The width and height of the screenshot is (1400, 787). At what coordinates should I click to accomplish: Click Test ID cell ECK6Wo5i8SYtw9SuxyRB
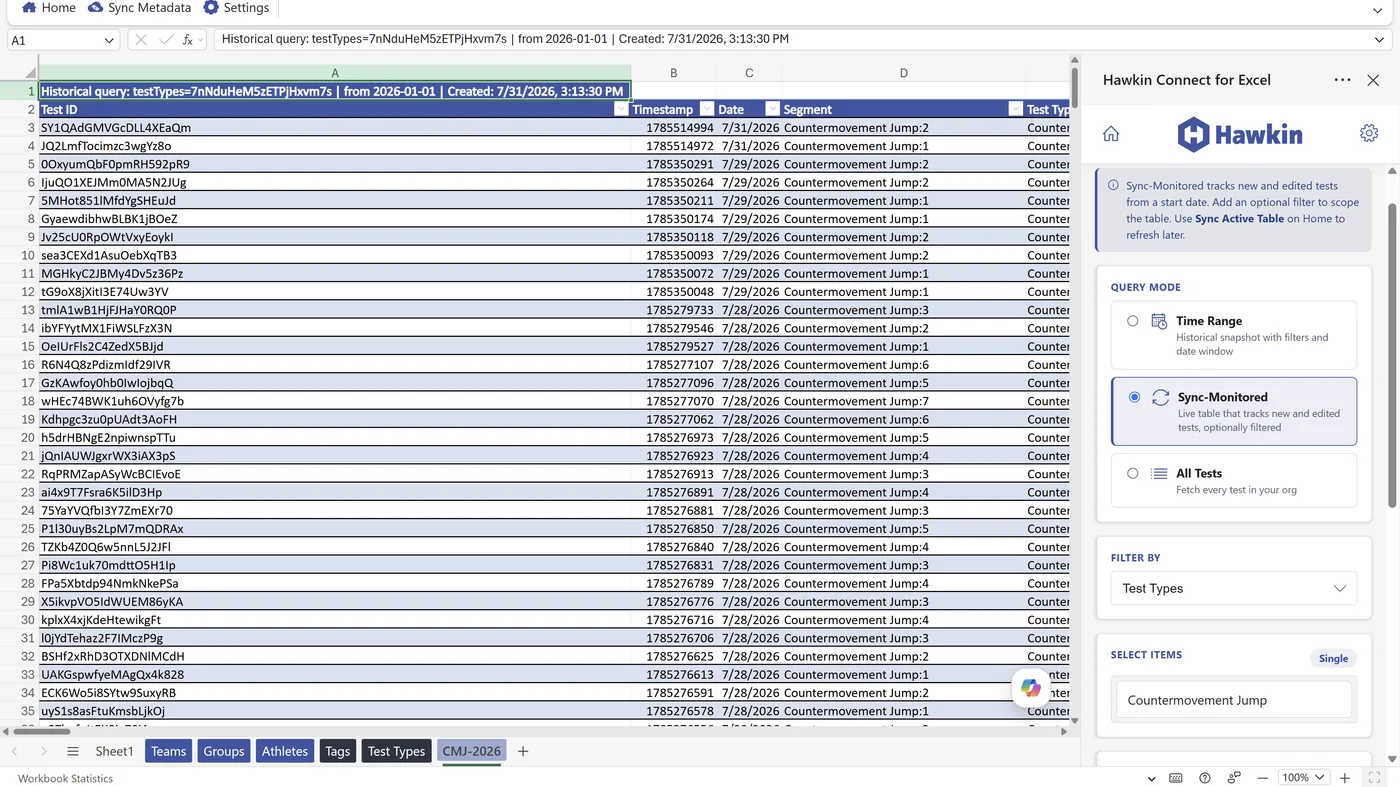pyautogui.click(x=335, y=693)
